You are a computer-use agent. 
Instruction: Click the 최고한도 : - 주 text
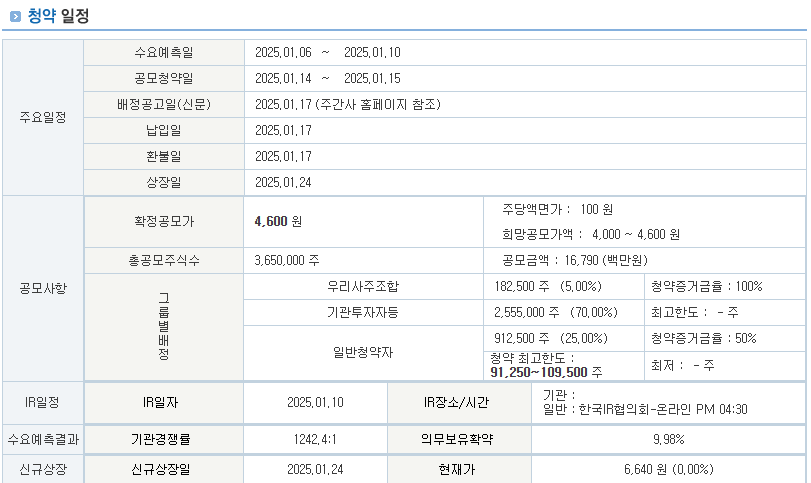pos(695,312)
